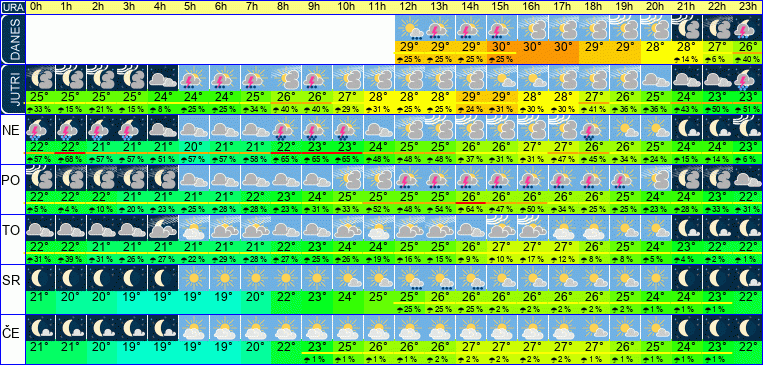Click the 12h hour column header
Image resolution: width=763 pixels, height=365 pixels.
click(409, 7)
